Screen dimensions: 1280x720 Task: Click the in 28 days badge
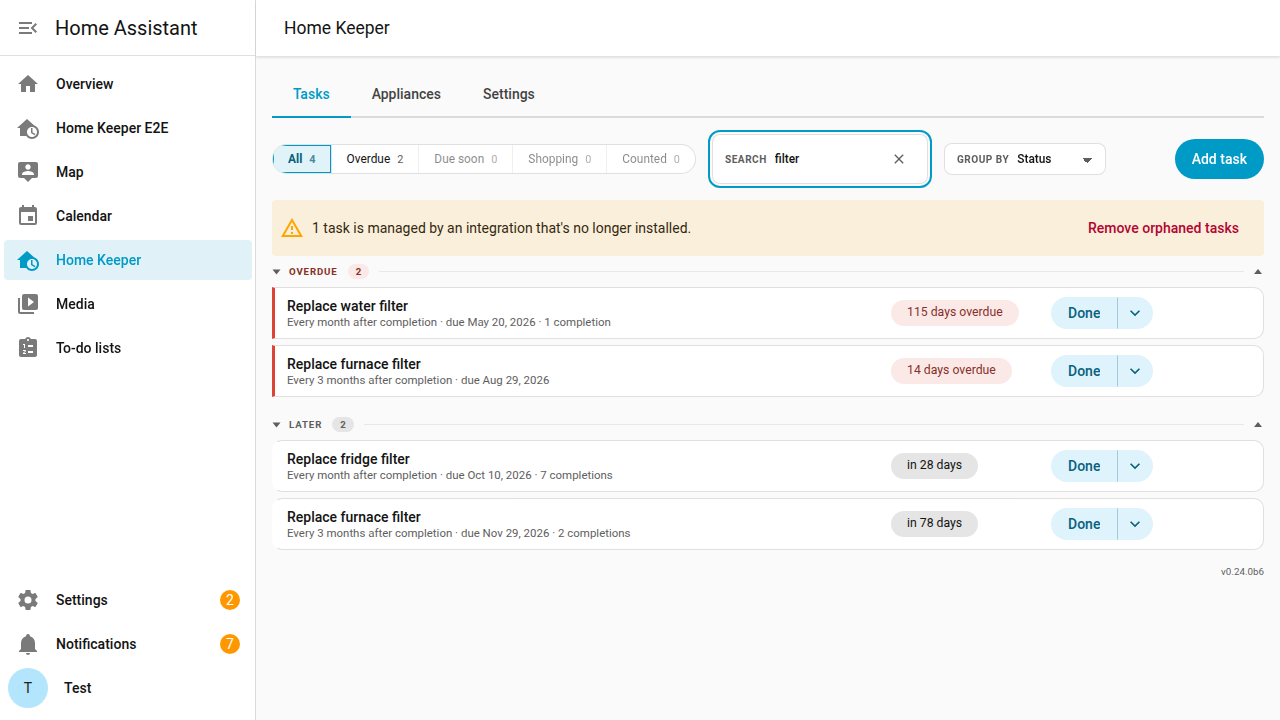(934, 466)
